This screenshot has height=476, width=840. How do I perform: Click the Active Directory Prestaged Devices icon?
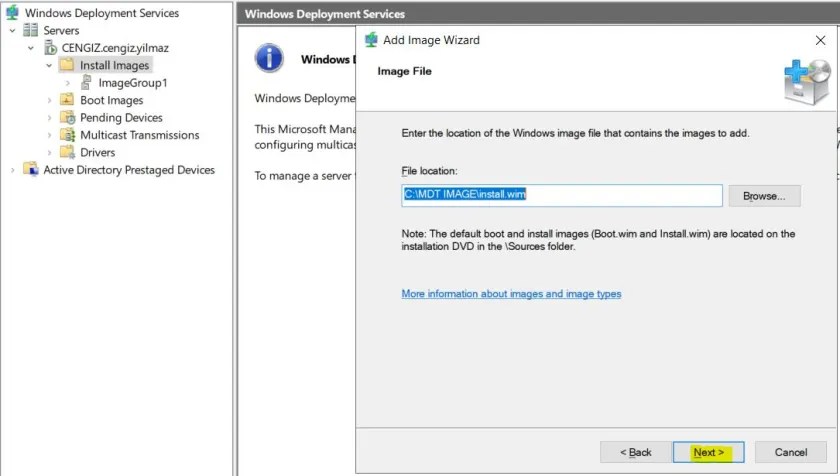(x=31, y=169)
